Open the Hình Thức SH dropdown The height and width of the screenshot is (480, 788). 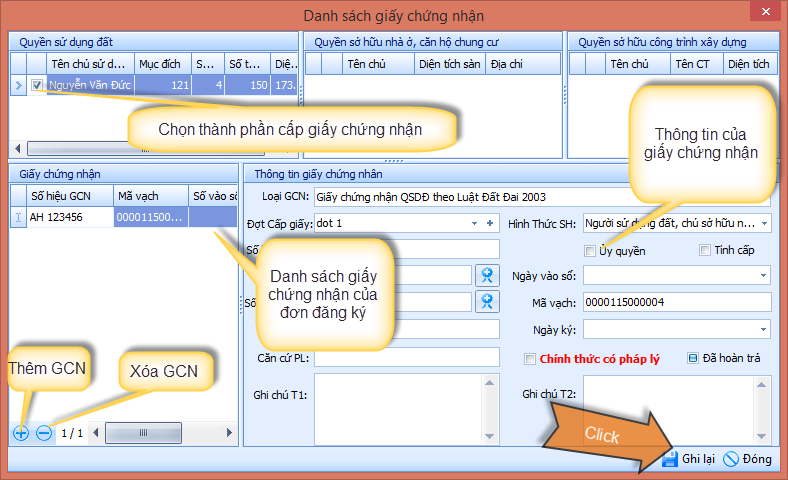point(764,223)
